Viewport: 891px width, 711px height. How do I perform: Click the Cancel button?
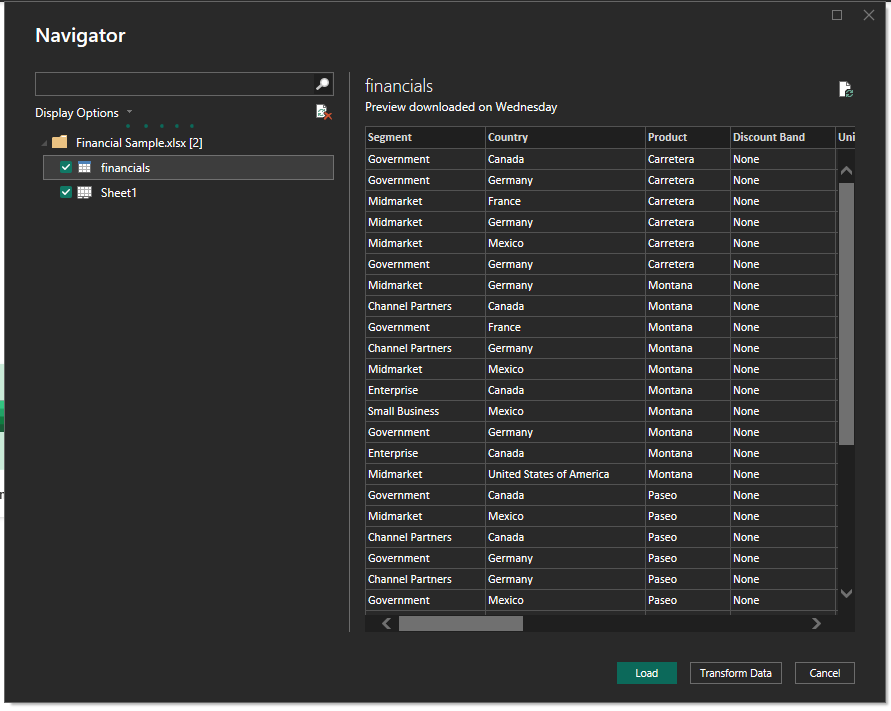coord(824,673)
